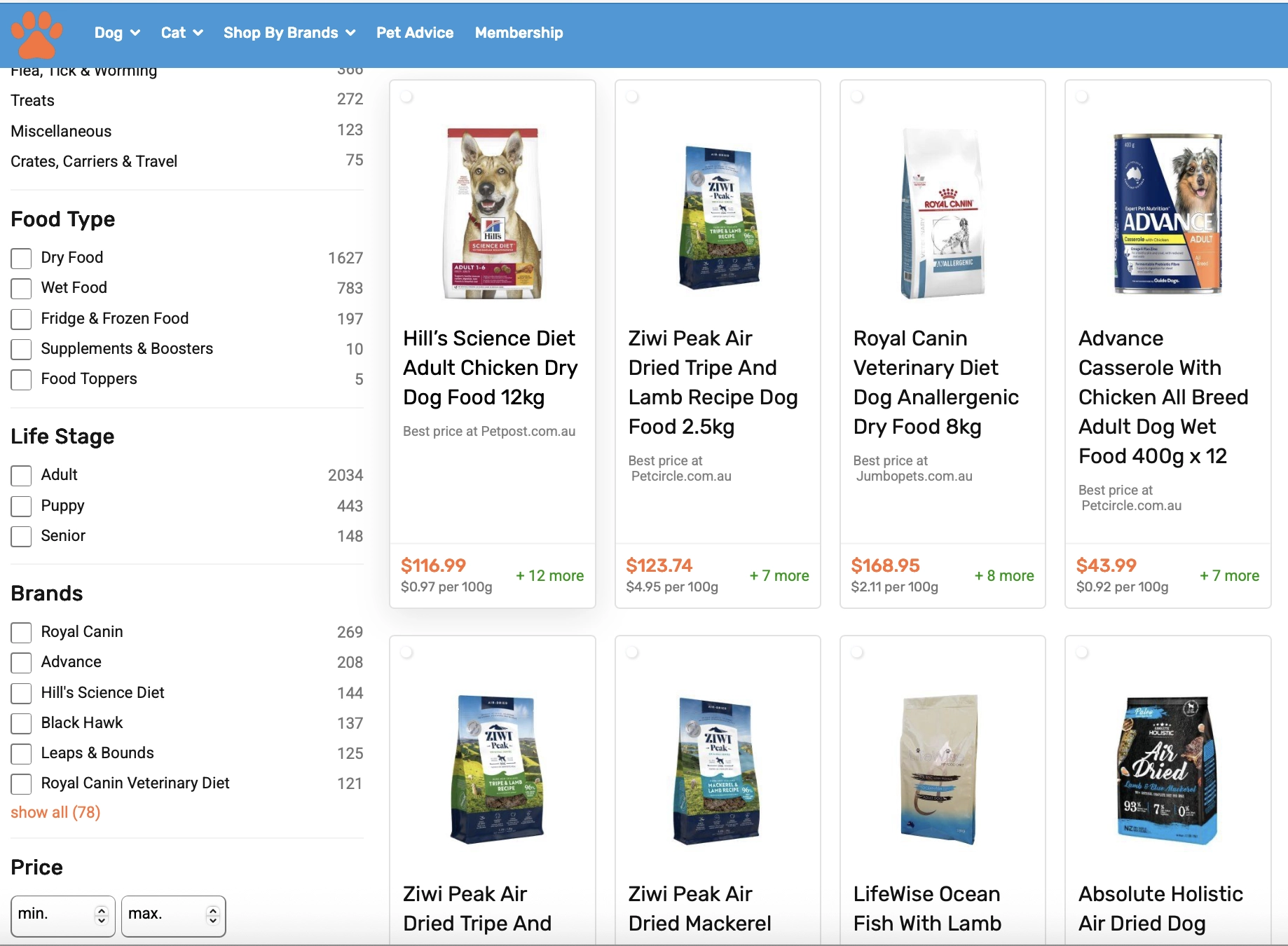Open the Cat dropdown menu
1288x946 pixels.
click(181, 33)
